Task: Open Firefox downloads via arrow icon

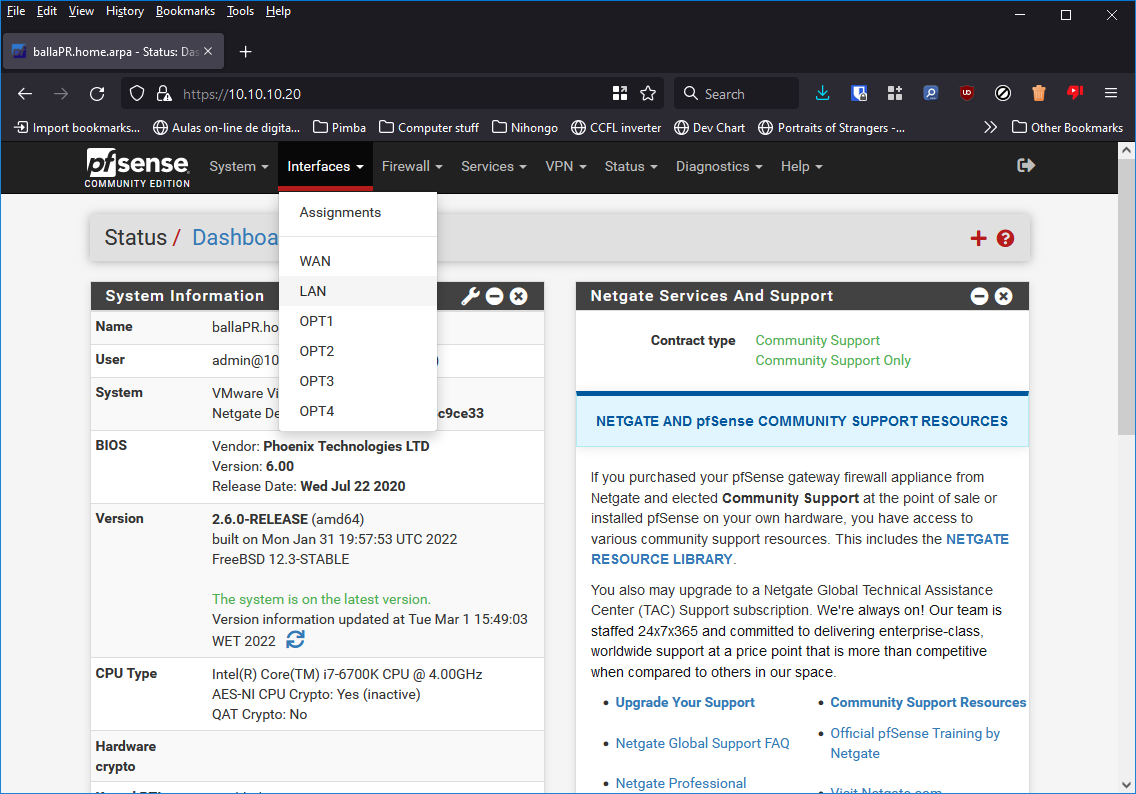Action: [822, 93]
